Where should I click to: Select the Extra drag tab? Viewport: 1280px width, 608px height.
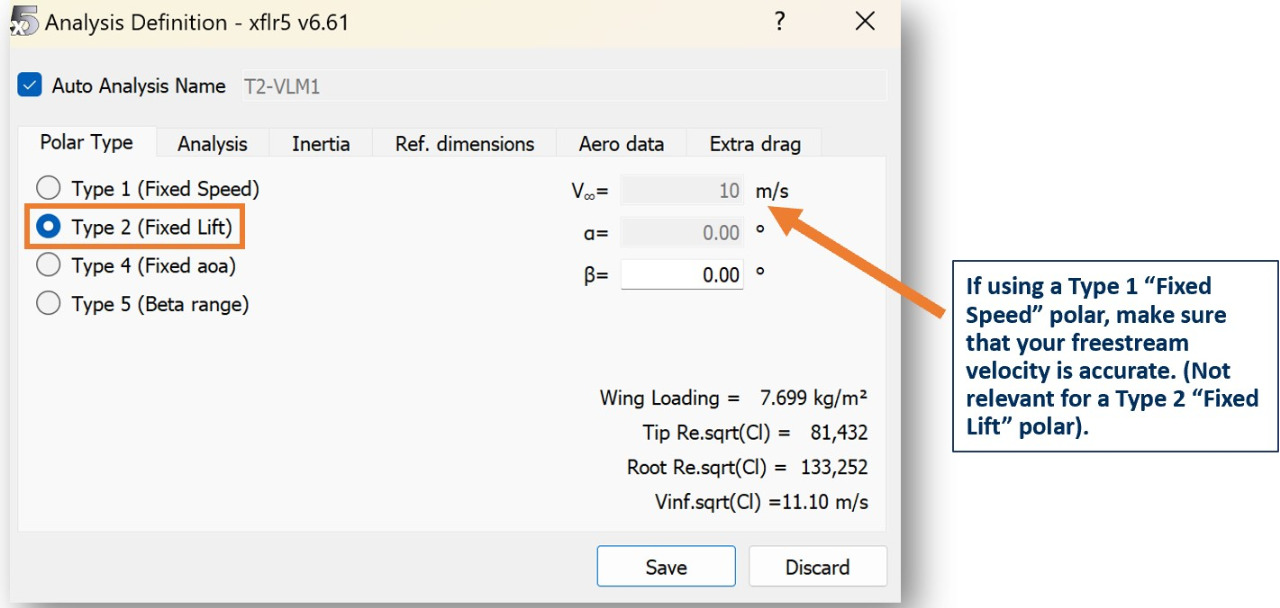pos(755,144)
